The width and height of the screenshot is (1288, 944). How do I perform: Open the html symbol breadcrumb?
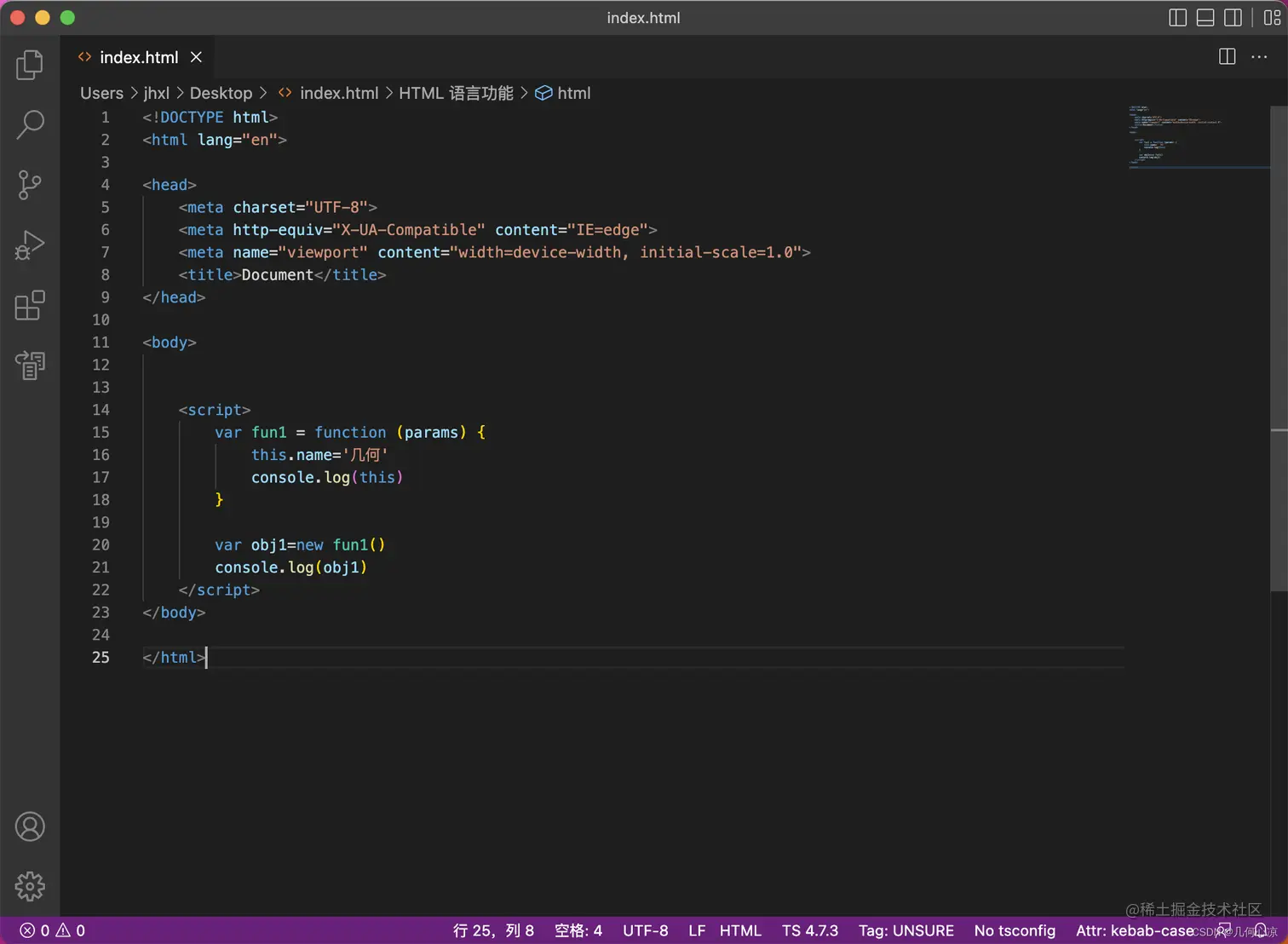pyautogui.click(x=573, y=93)
